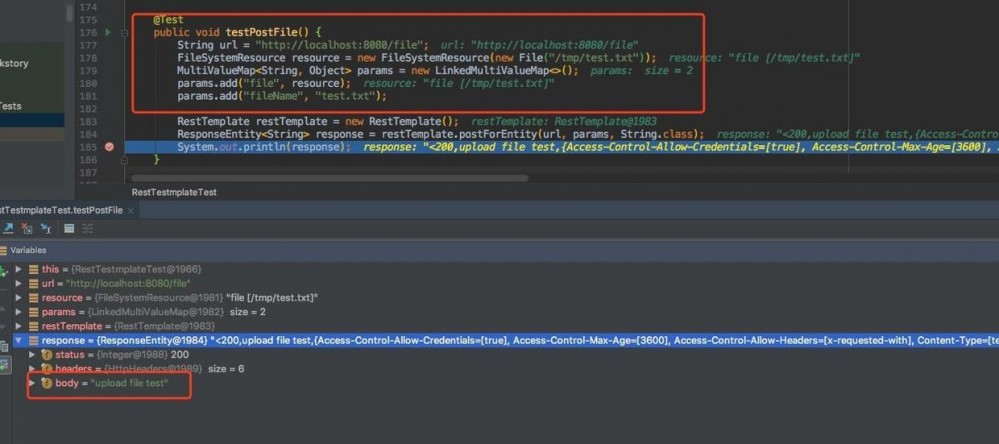Select the 'this = {RestTestmplateTest@1966}' row
This screenshot has height=444, width=999.
tap(506, 269)
